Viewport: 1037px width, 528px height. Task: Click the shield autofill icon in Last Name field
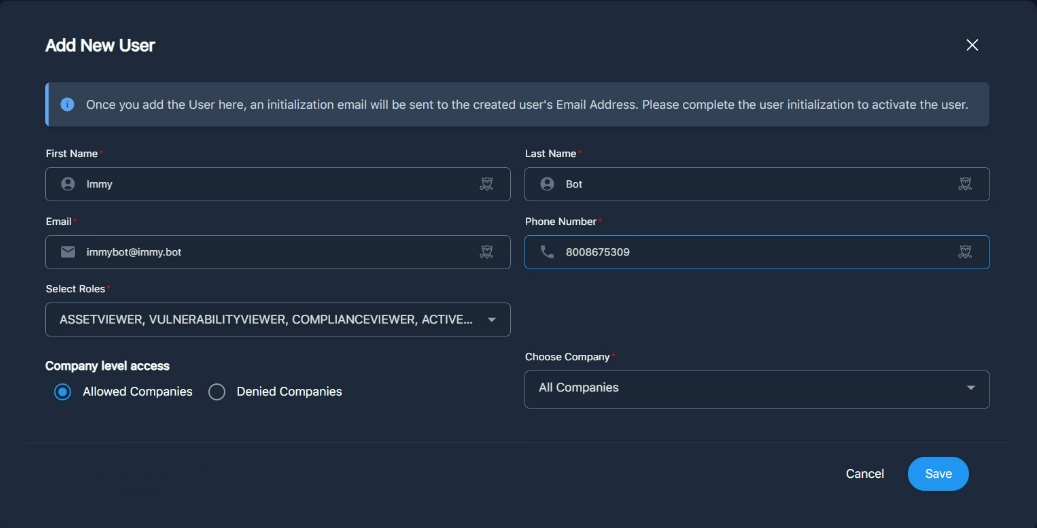pyautogui.click(x=965, y=184)
